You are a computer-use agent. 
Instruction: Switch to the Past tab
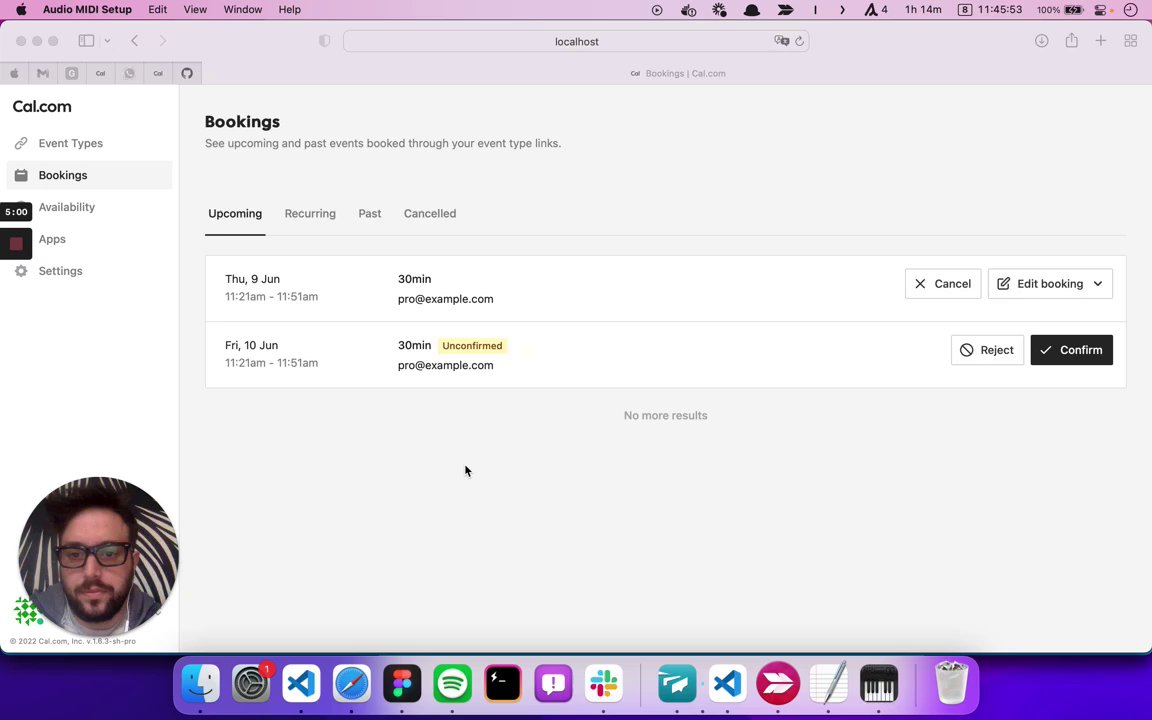(370, 214)
